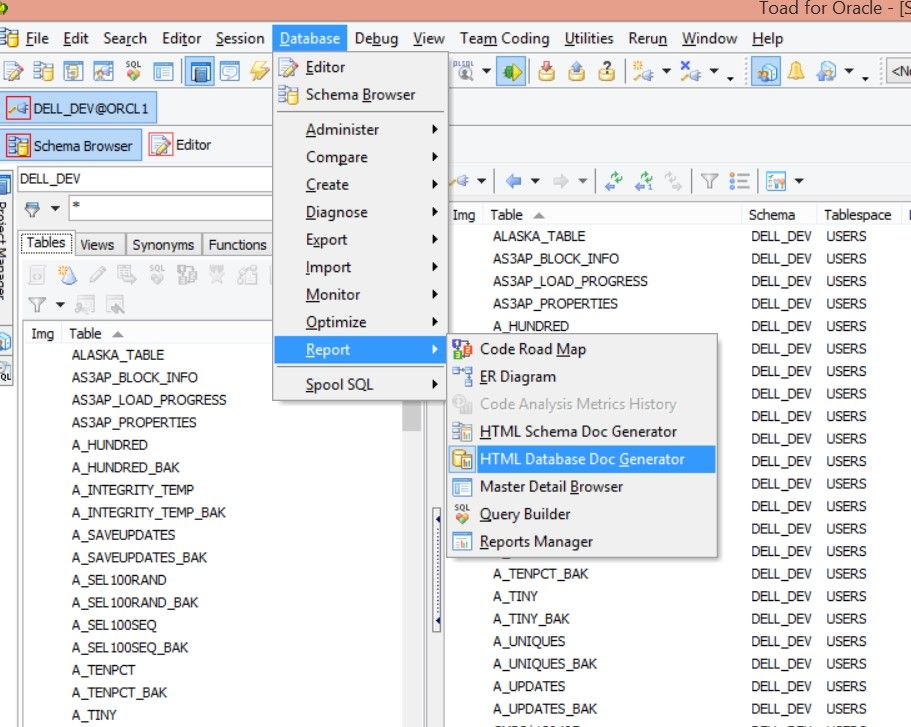911x727 pixels.
Task: Select A_INTEGRITY_TEMP_BAK in left list
Action: click(x=149, y=513)
